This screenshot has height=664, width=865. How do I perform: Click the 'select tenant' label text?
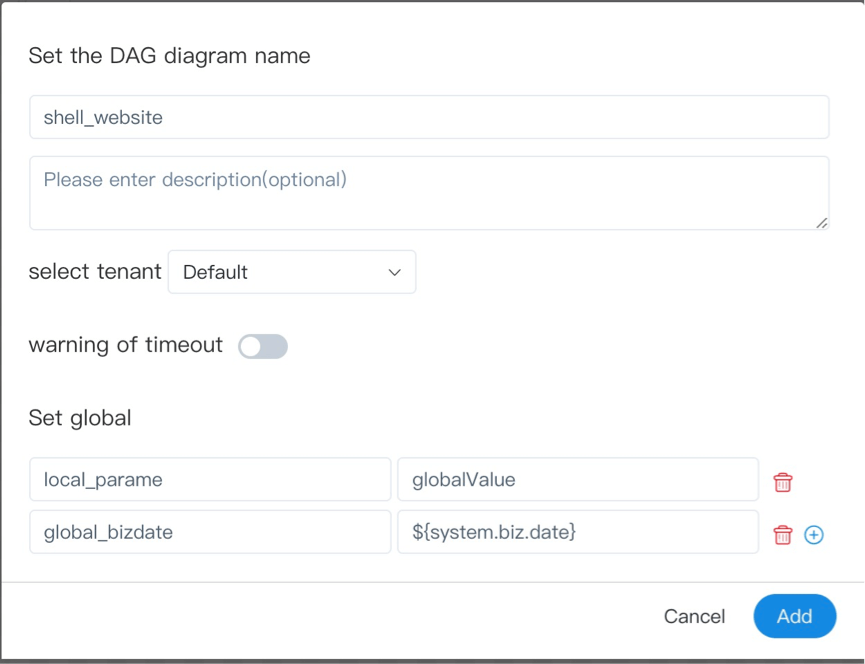pyautogui.click(x=95, y=272)
